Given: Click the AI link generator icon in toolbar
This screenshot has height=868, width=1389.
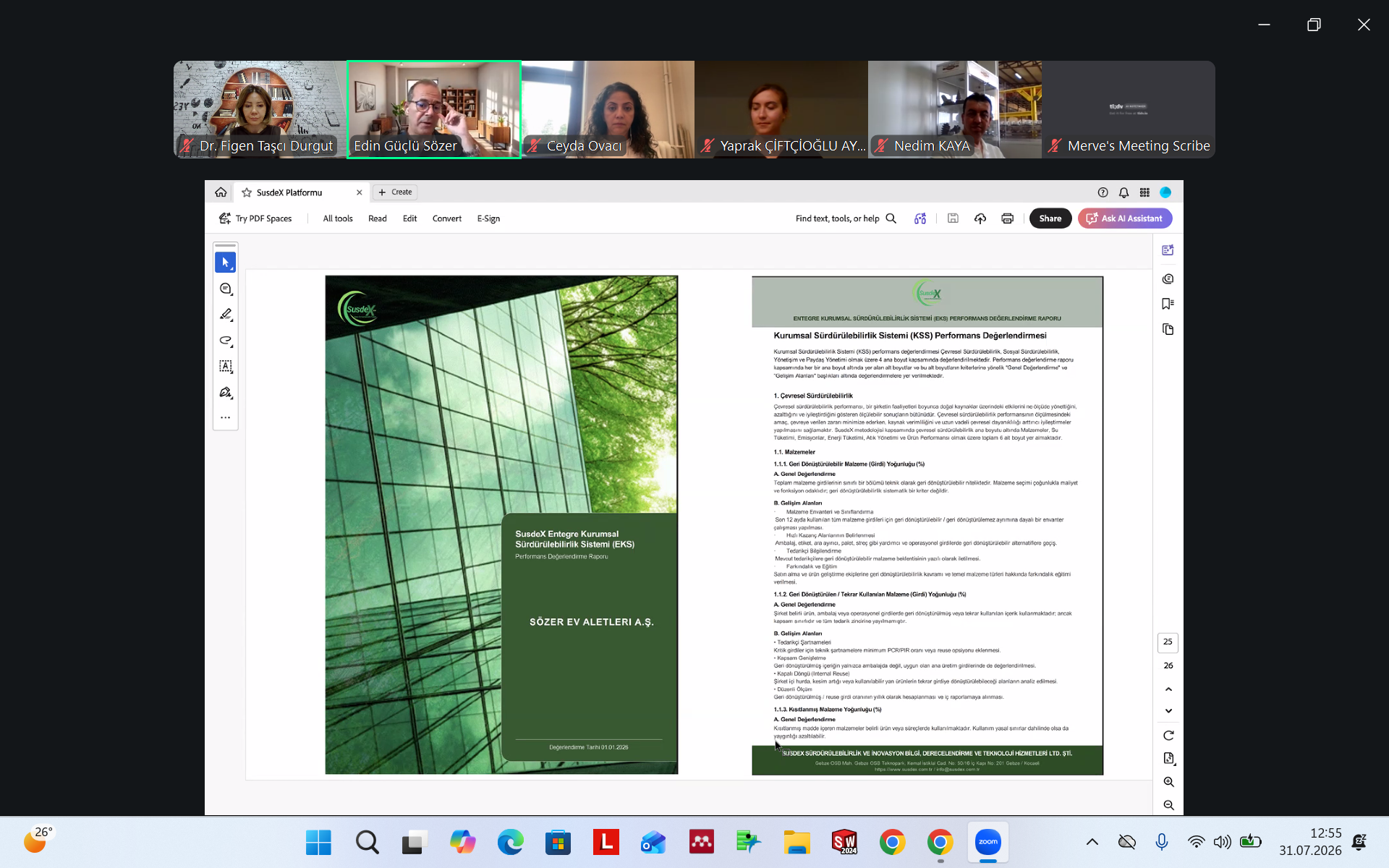Looking at the screenshot, I should pyautogui.click(x=920, y=218).
